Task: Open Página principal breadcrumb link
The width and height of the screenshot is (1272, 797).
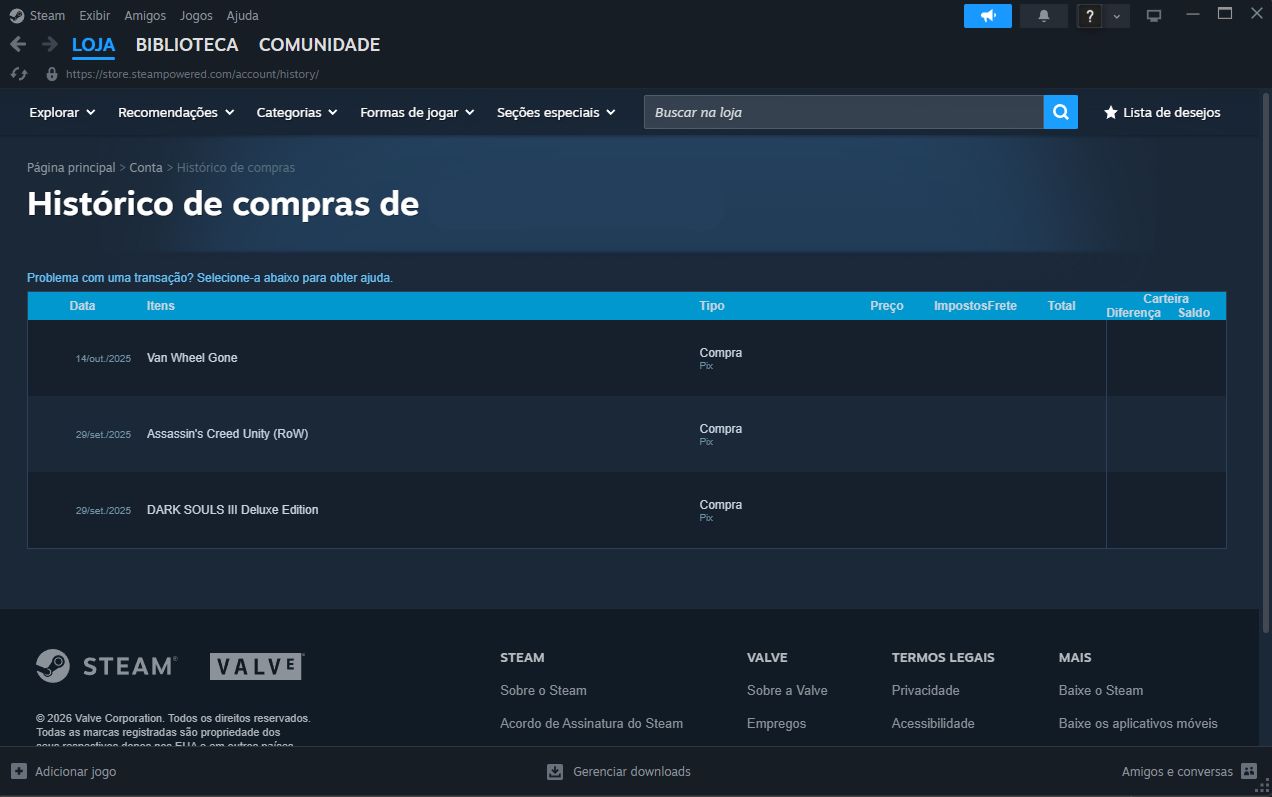Action: tap(71, 168)
